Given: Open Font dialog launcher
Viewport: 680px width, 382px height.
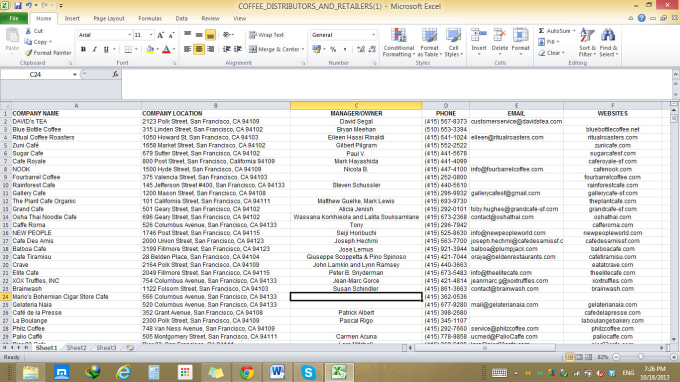Looking at the screenshot, I should tap(174, 63).
